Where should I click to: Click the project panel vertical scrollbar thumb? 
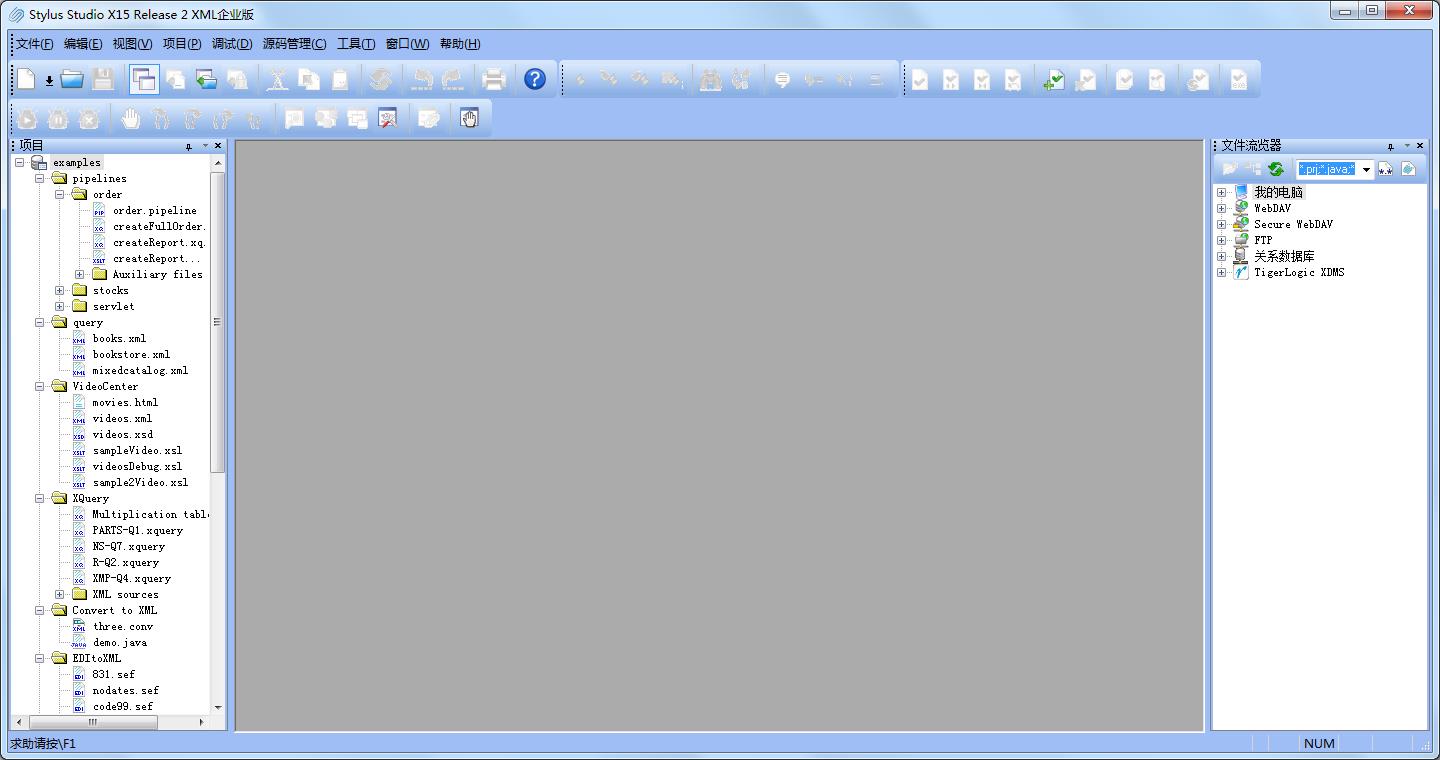click(217, 320)
